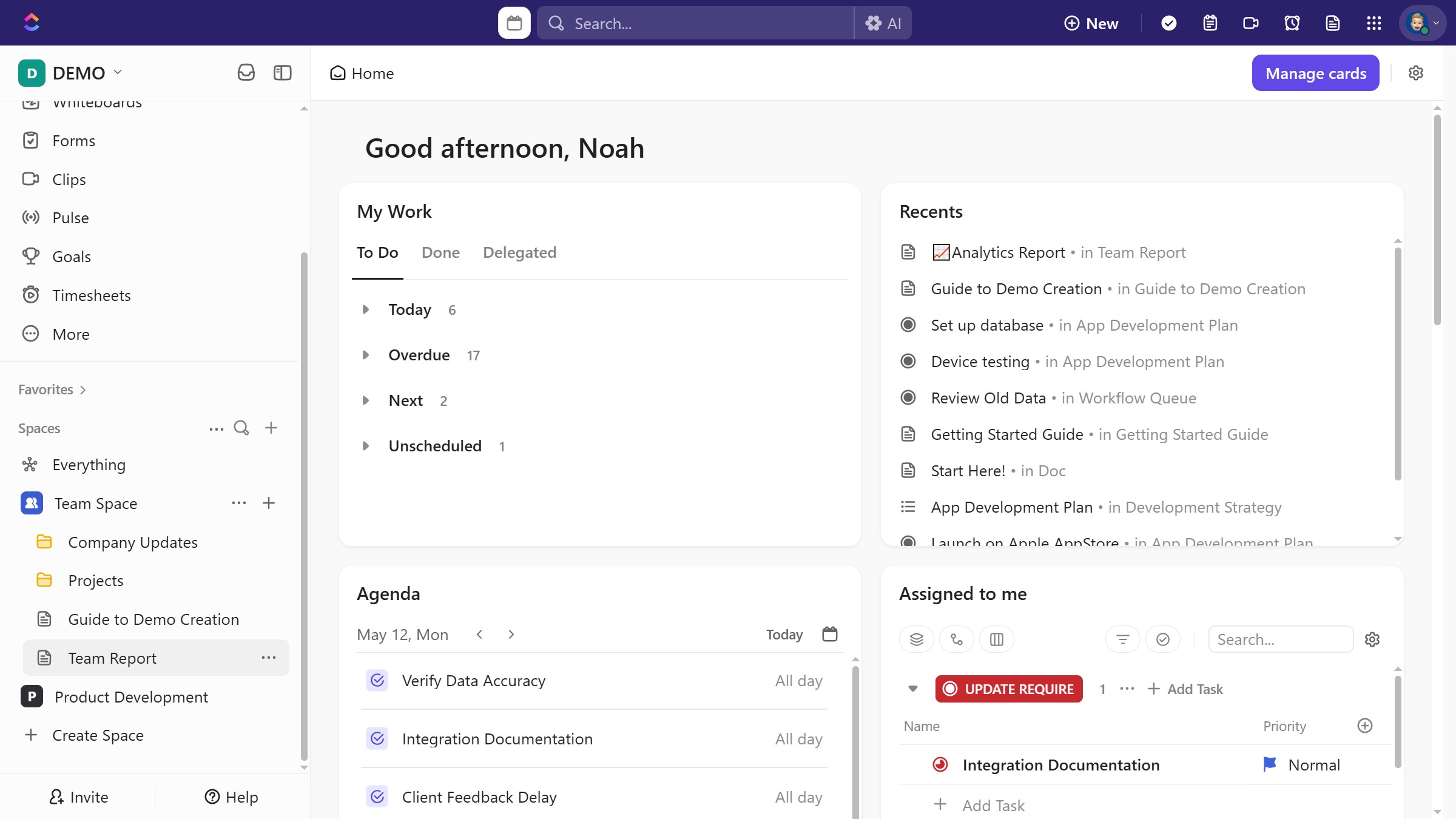Search spaces with the magnifier icon
The image size is (1456, 819).
pos(241,428)
